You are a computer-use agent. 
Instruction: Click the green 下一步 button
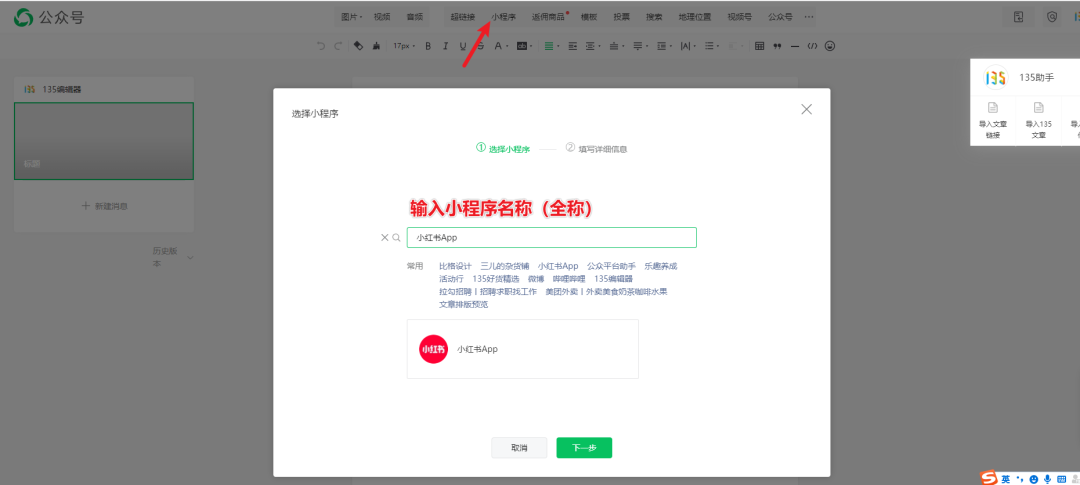584,448
